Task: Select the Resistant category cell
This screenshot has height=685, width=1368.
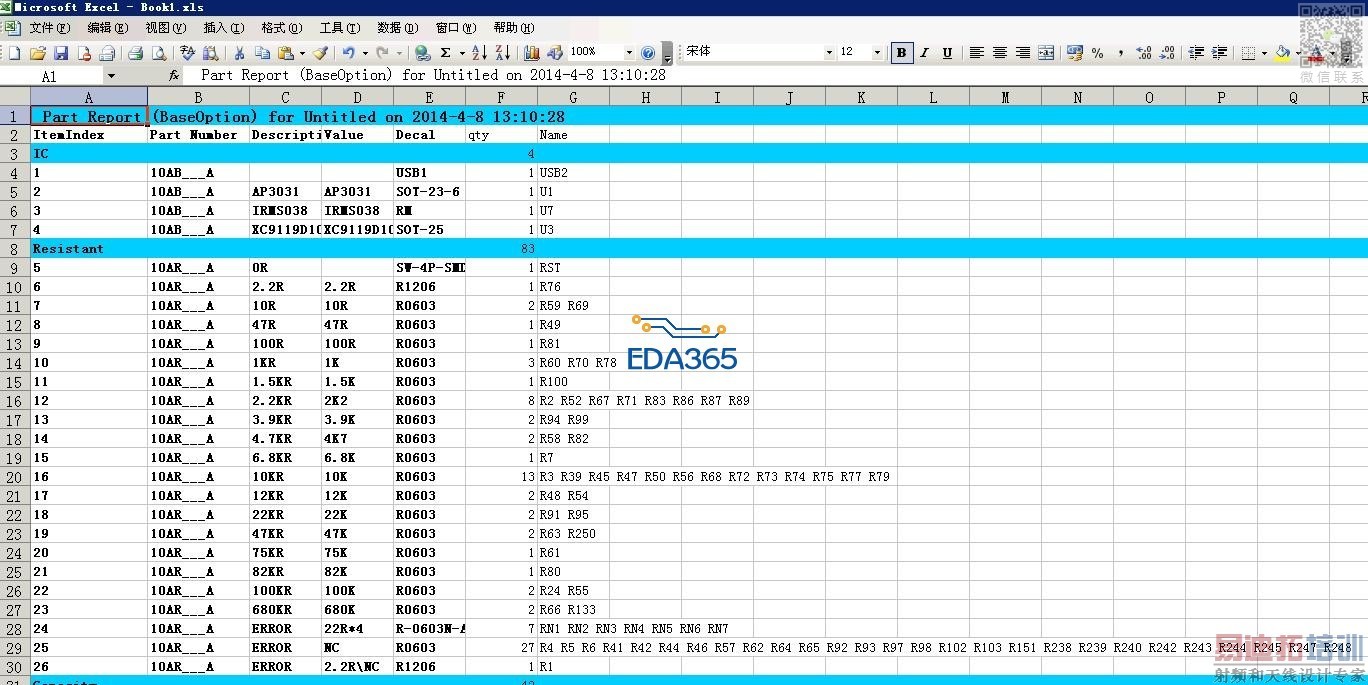Action: [89, 248]
